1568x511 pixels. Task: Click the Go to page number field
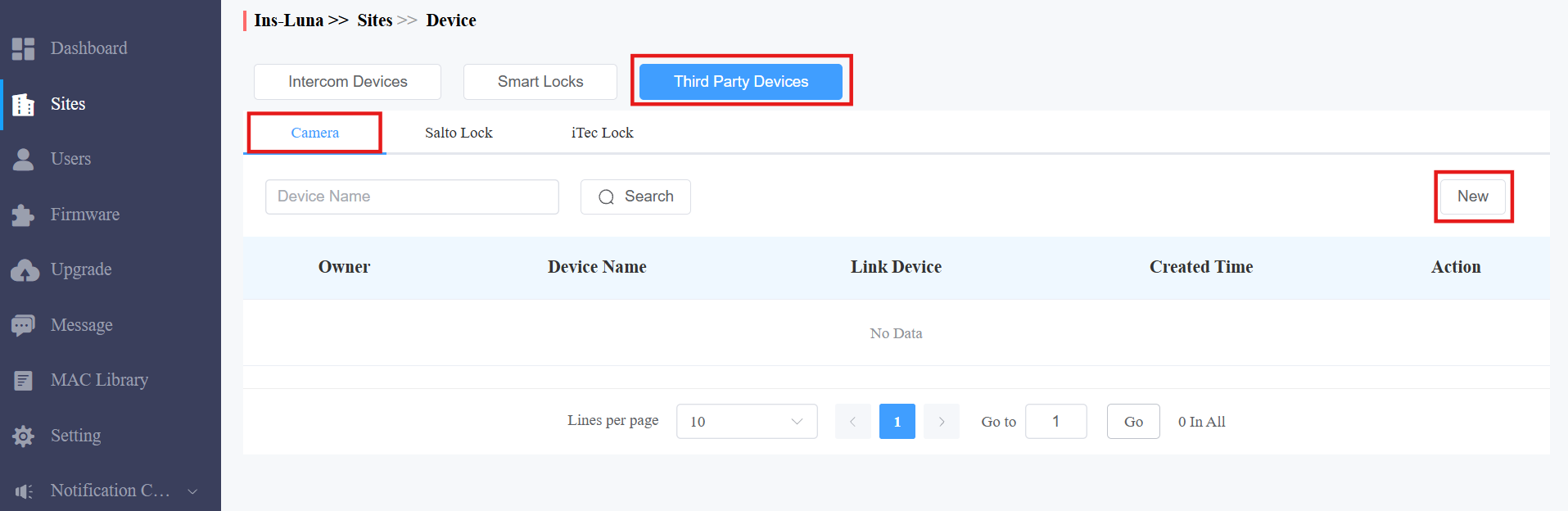(1055, 421)
